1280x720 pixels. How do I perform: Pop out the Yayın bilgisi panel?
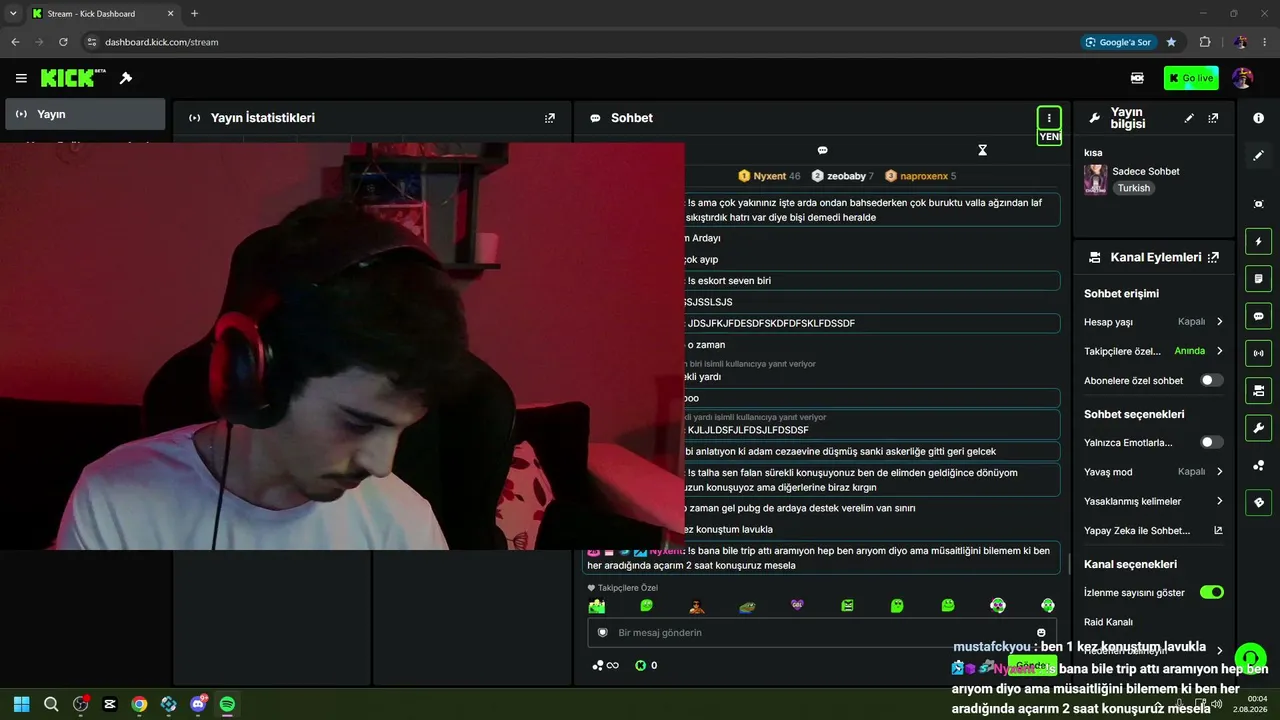[1213, 118]
